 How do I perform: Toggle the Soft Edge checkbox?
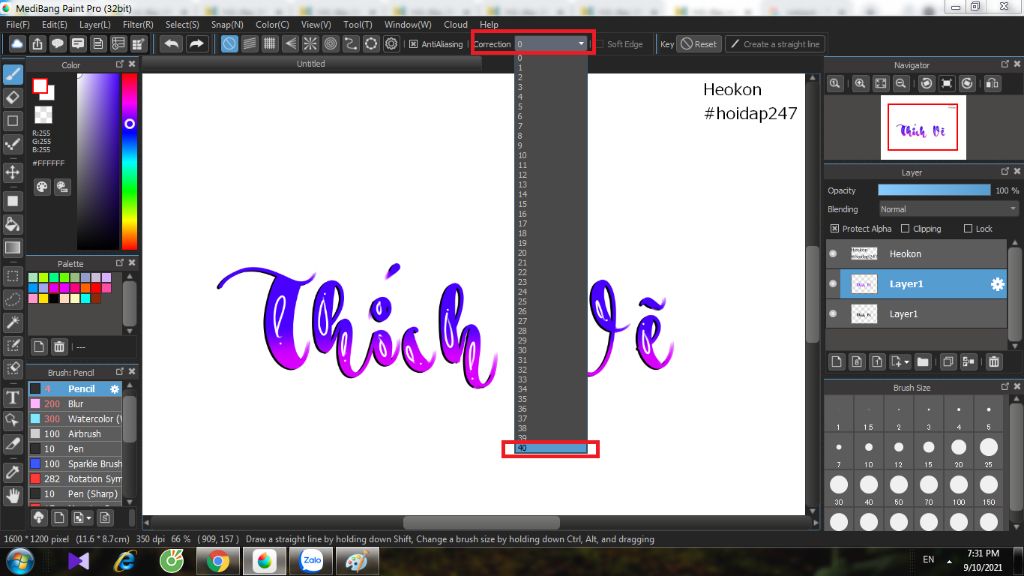600,44
